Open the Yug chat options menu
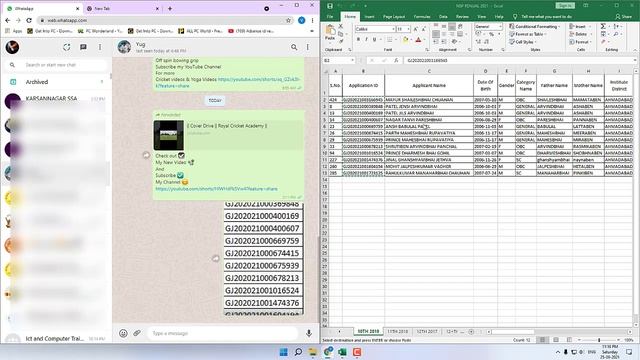This screenshot has height=360, width=640. [308, 47]
